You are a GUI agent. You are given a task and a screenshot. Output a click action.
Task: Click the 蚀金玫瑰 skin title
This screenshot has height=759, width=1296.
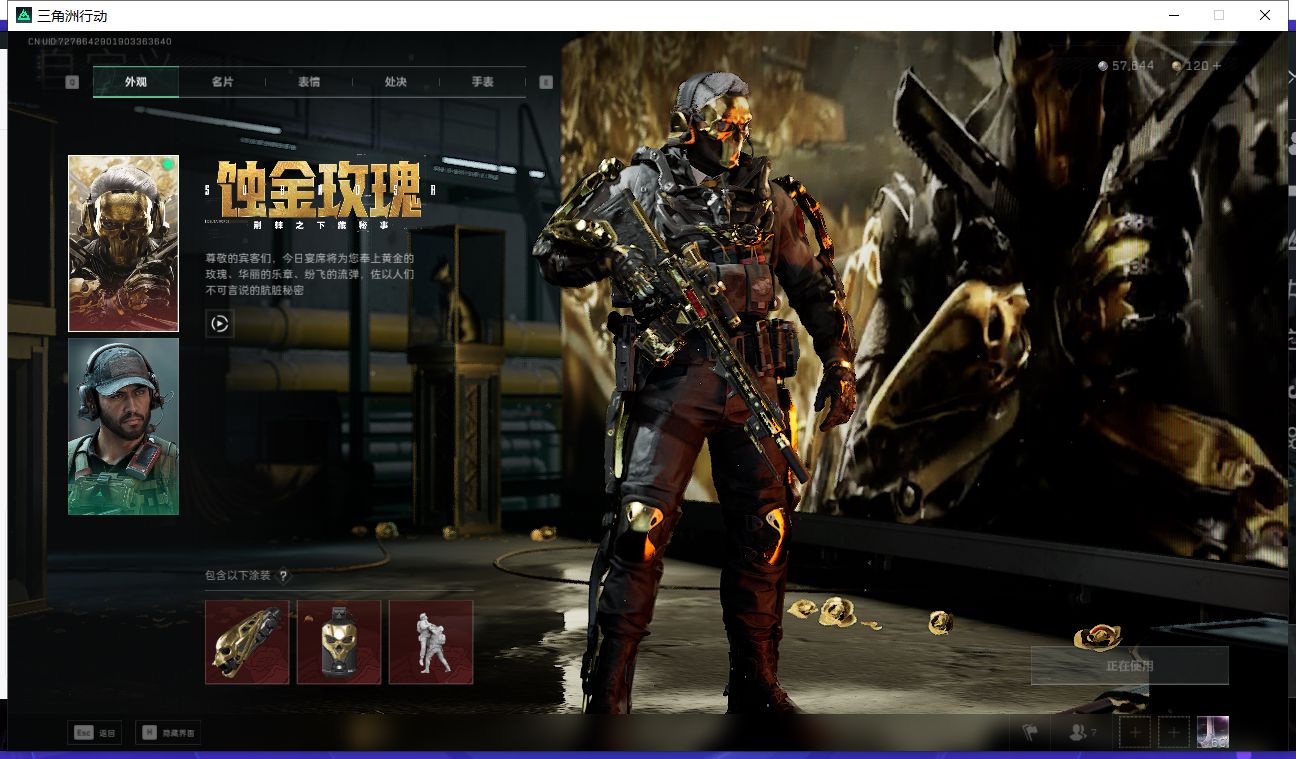pyautogui.click(x=320, y=189)
